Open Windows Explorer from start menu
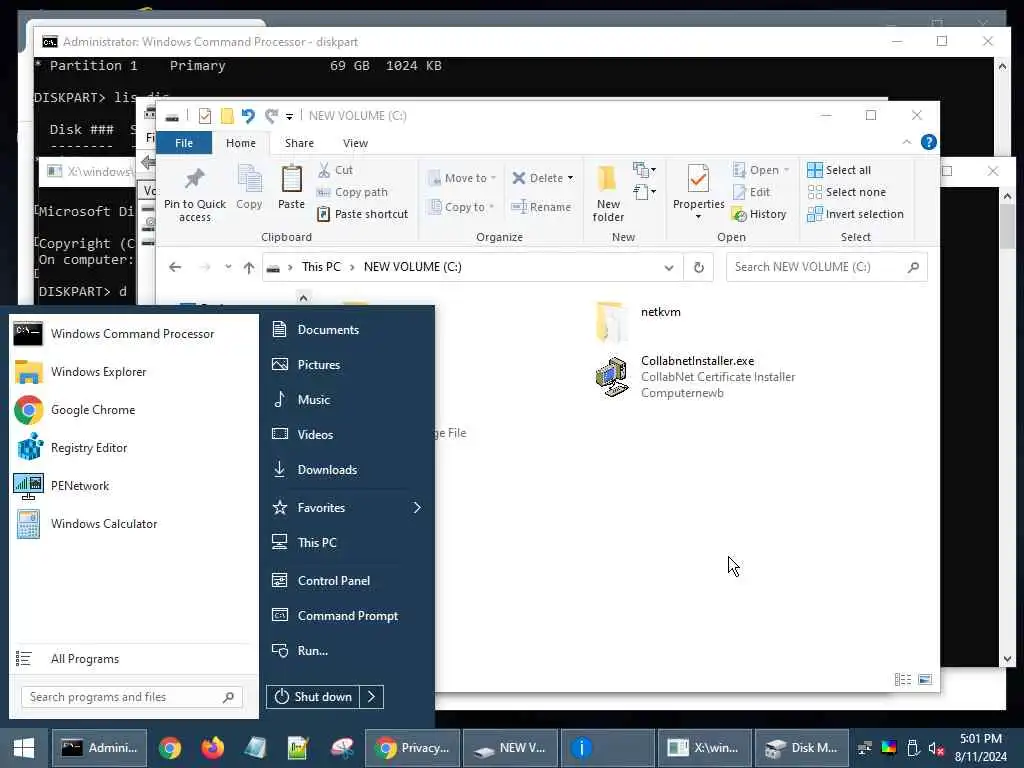This screenshot has width=1024, height=768. click(x=80, y=372)
